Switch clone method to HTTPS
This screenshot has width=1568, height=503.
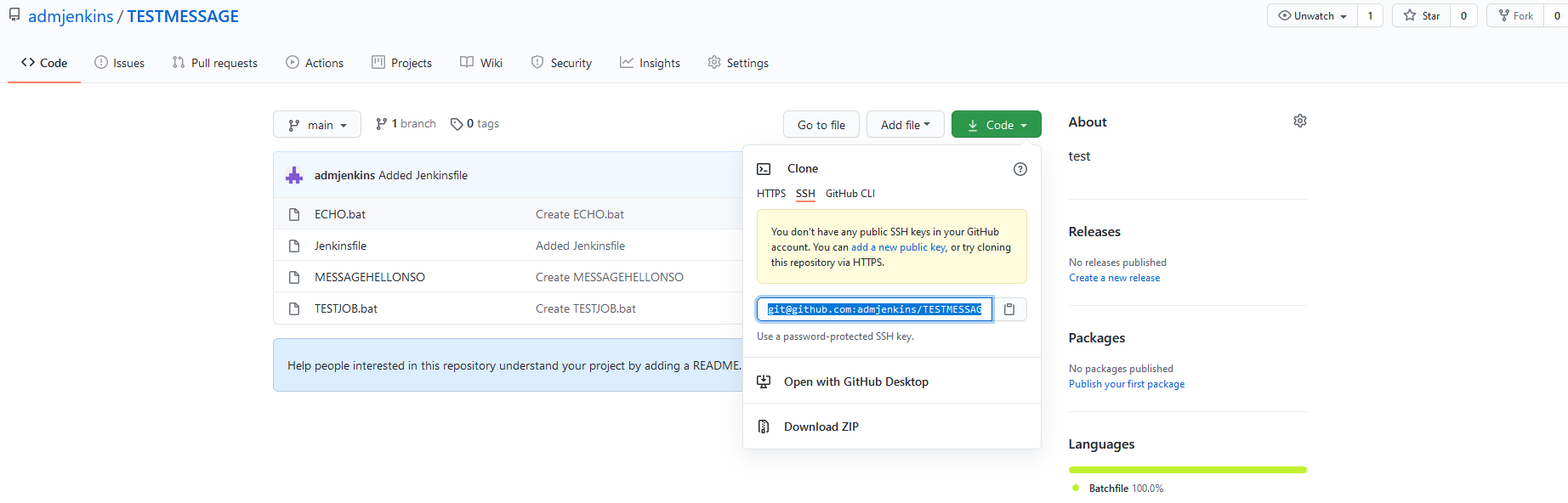coord(771,194)
